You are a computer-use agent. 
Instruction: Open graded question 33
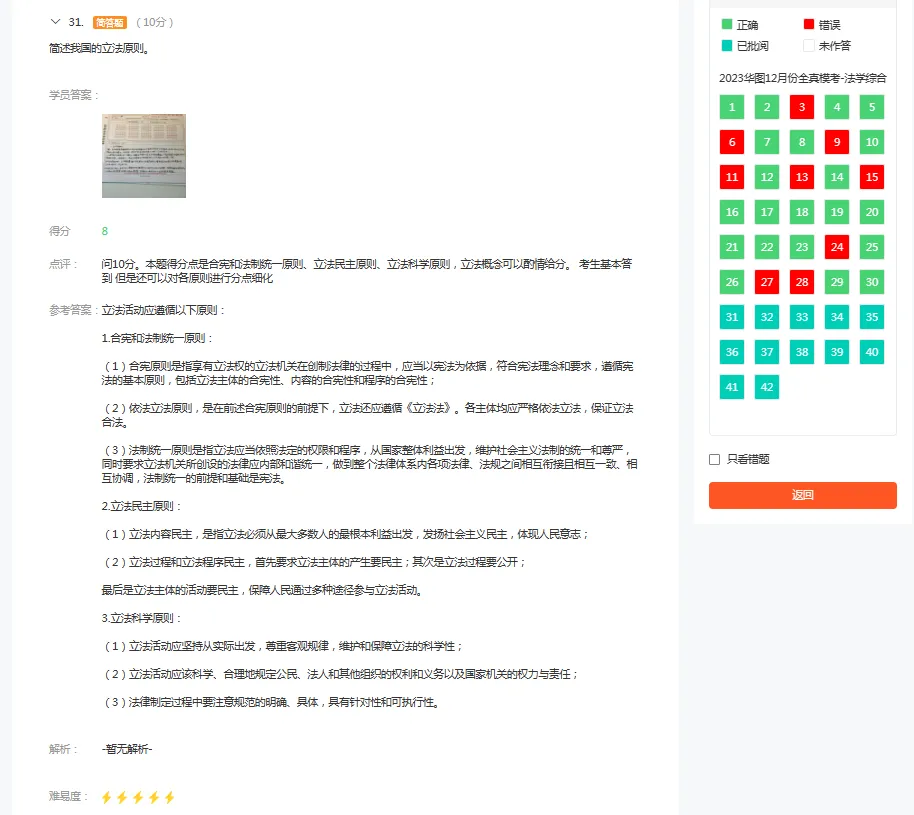(802, 317)
